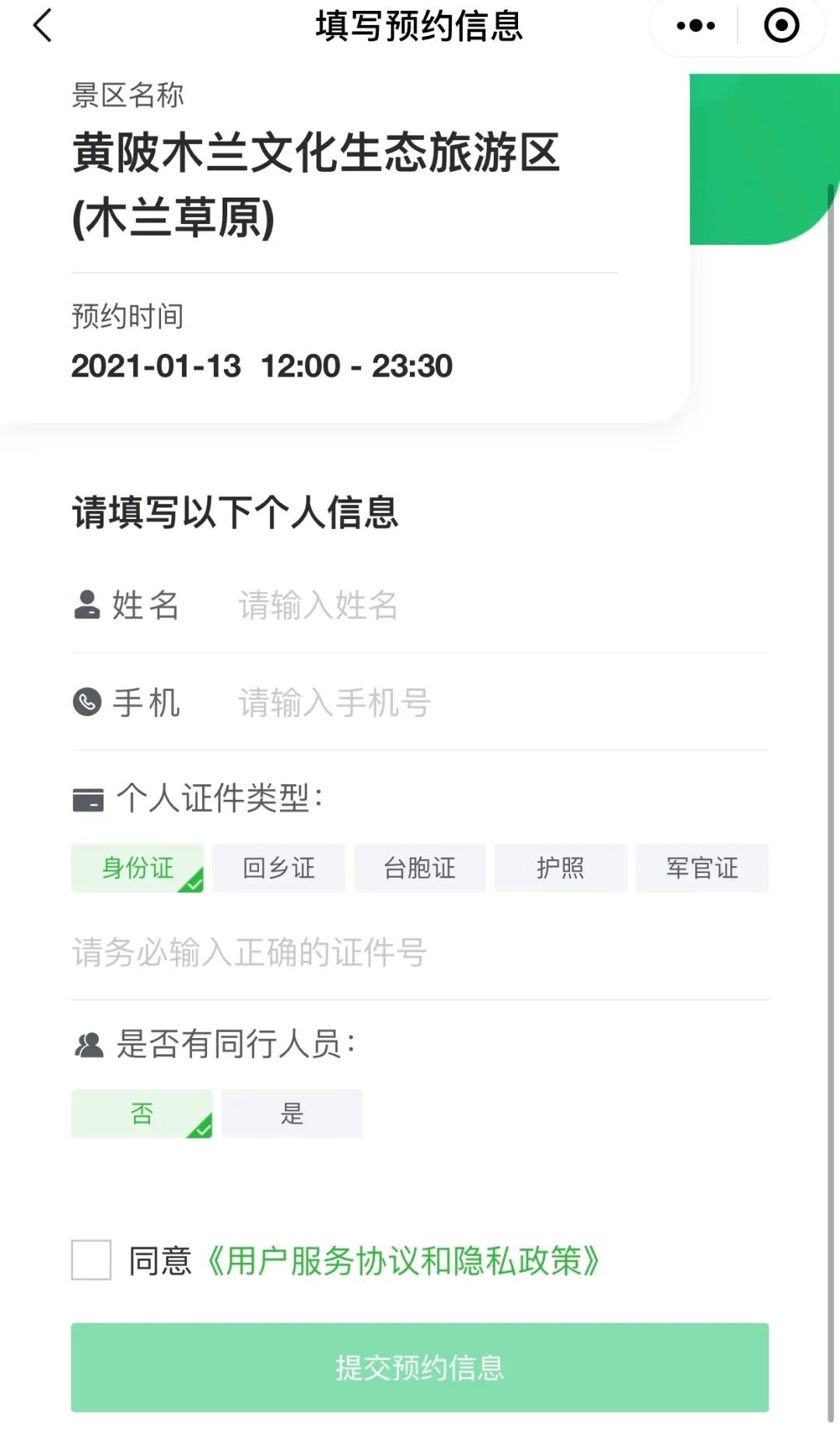Image resolution: width=840 pixels, height=1438 pixels.
Task: Focus the 请务必输入正确的证件号 ID field
Action: click(x=420, y=952)
